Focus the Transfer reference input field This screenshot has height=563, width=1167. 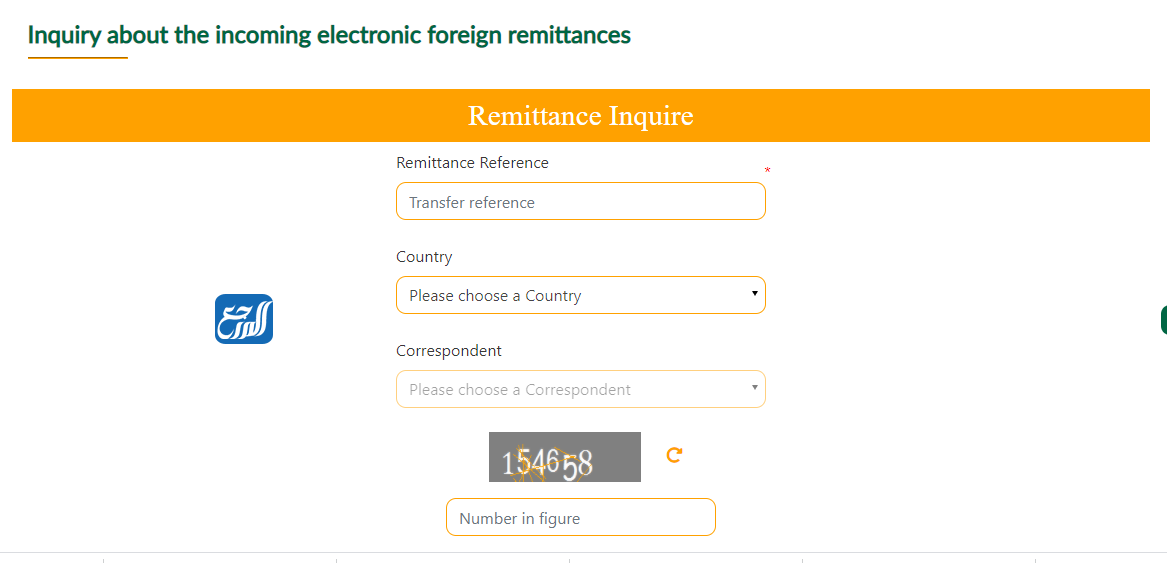(x=580, y=202)
